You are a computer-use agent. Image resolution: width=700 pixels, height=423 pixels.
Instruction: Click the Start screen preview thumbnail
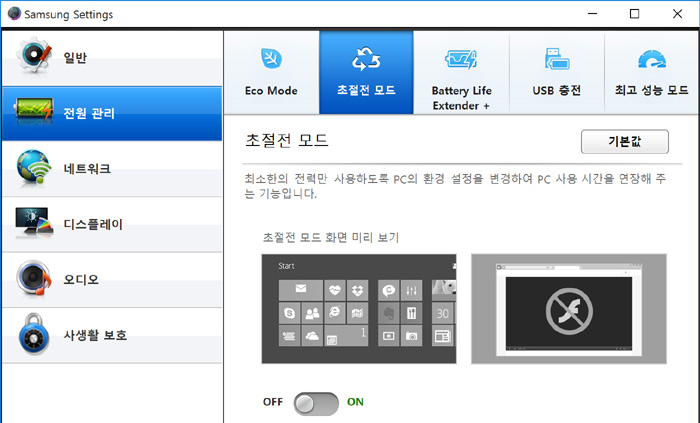359,309
